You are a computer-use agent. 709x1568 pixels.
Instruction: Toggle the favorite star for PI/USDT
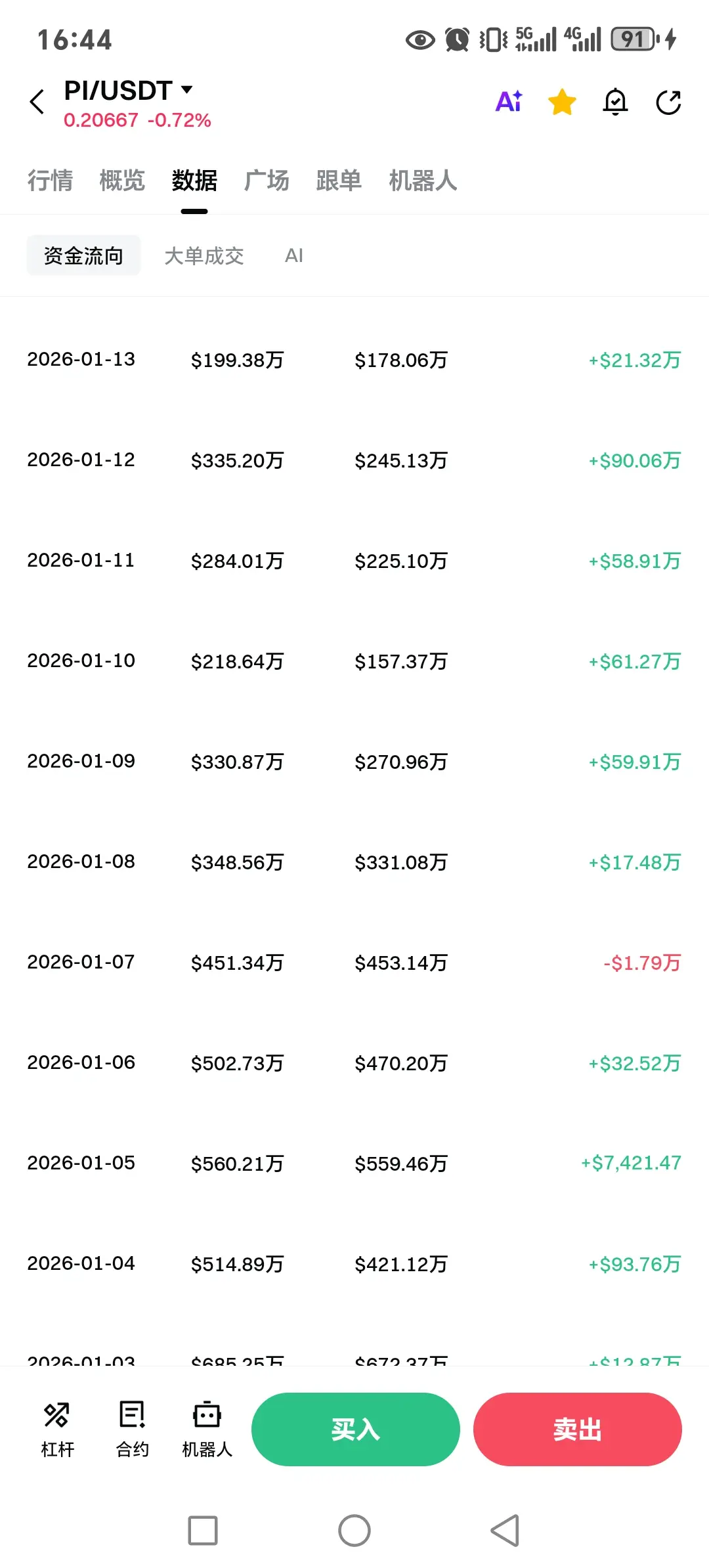[x=562, y=102]
